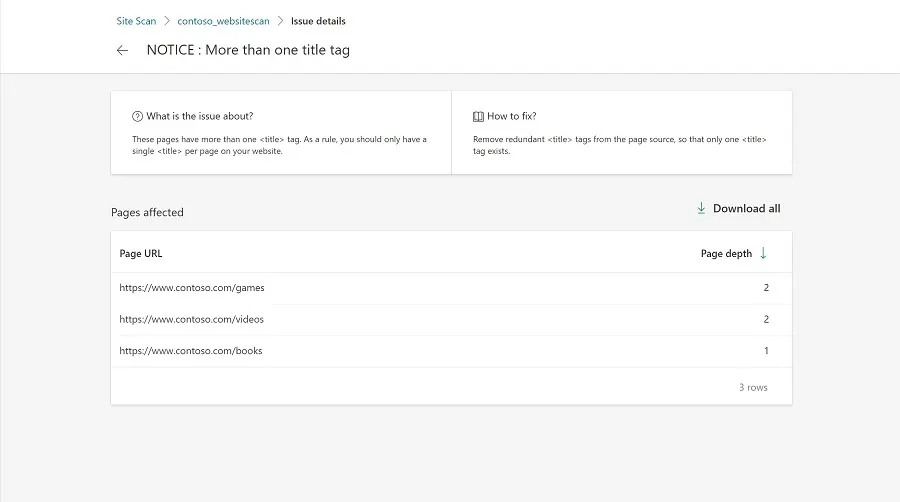Image resolution: width=900 pixels, height=502 pixels.
Task: Click chevron after Site Scan breadcrumb
Action: tap(167, 21)
